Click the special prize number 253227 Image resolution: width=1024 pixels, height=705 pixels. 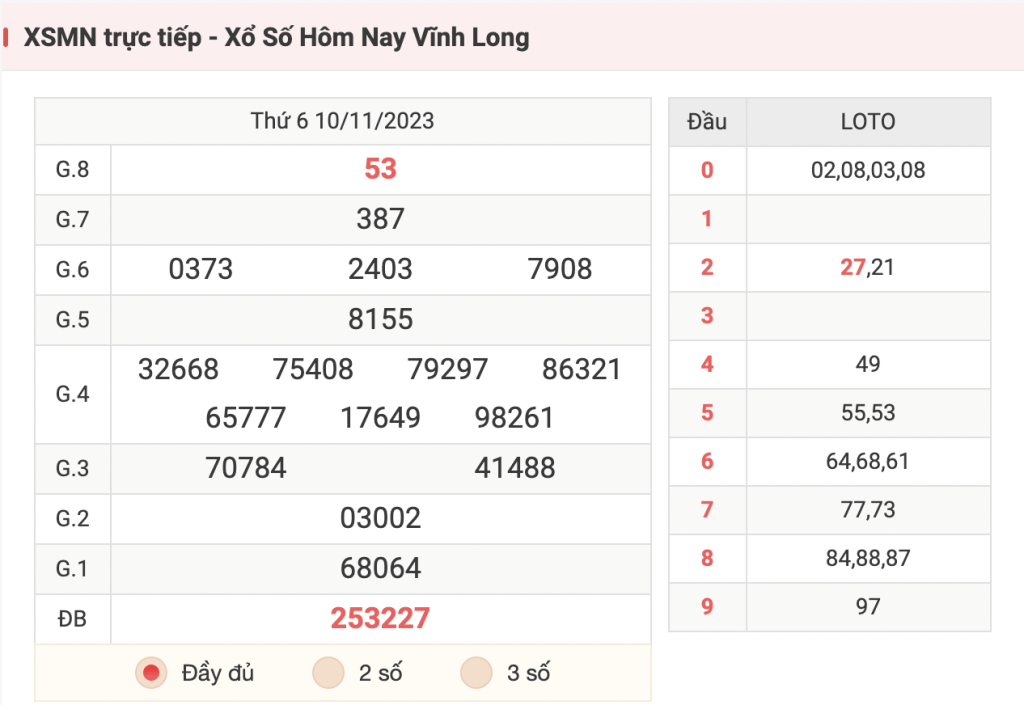[x=380, y=618]
